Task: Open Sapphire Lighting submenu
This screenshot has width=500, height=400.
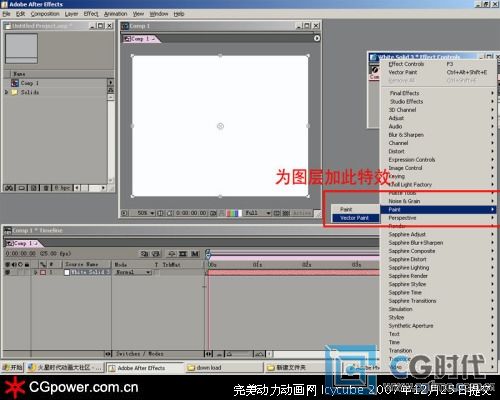Action: tap(438, 267)
